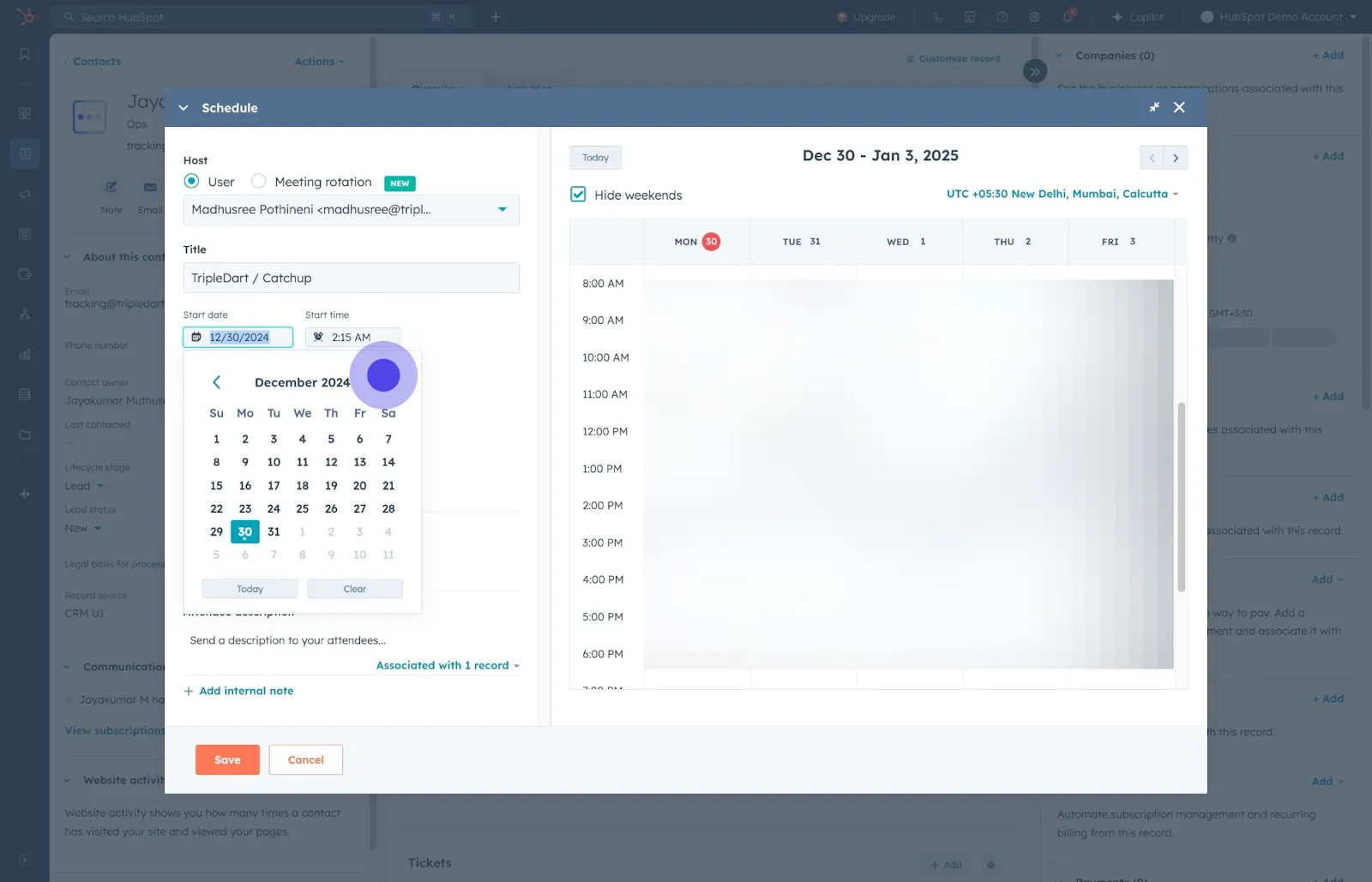This screenshot has width=1372, height=882.
Task: Open the HubSpot Demo Account menu
Action: [1279, 17]
